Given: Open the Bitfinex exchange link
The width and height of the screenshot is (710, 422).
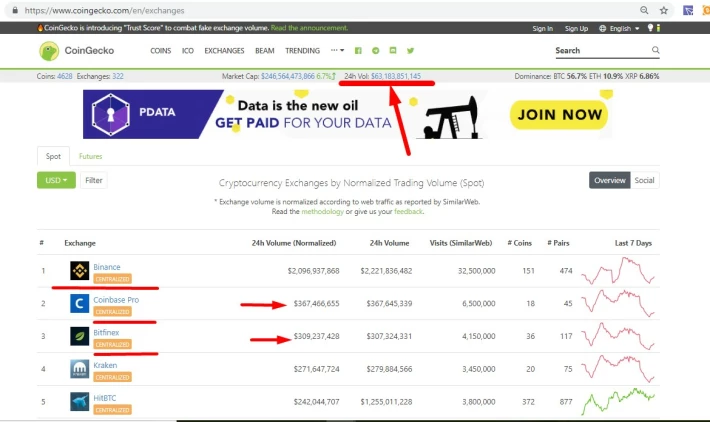Looking at the screenshot, I should click(106, 332).
